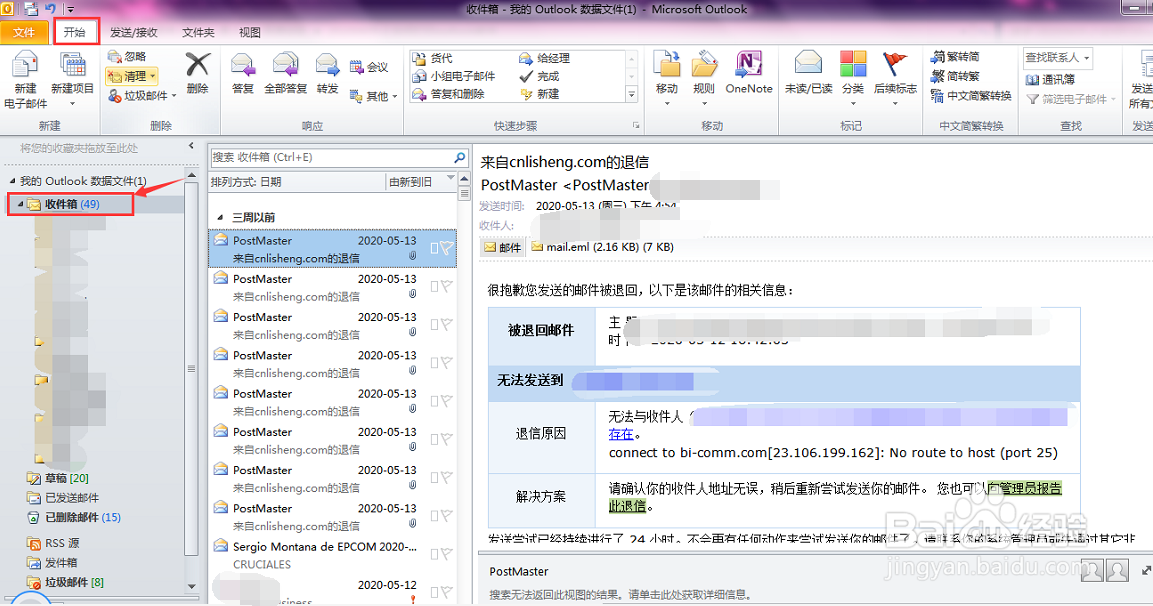Viewport: 1153px width, 606px height.
Task: Open the 清理 cleanup dropdown
Action: point(132,76)
